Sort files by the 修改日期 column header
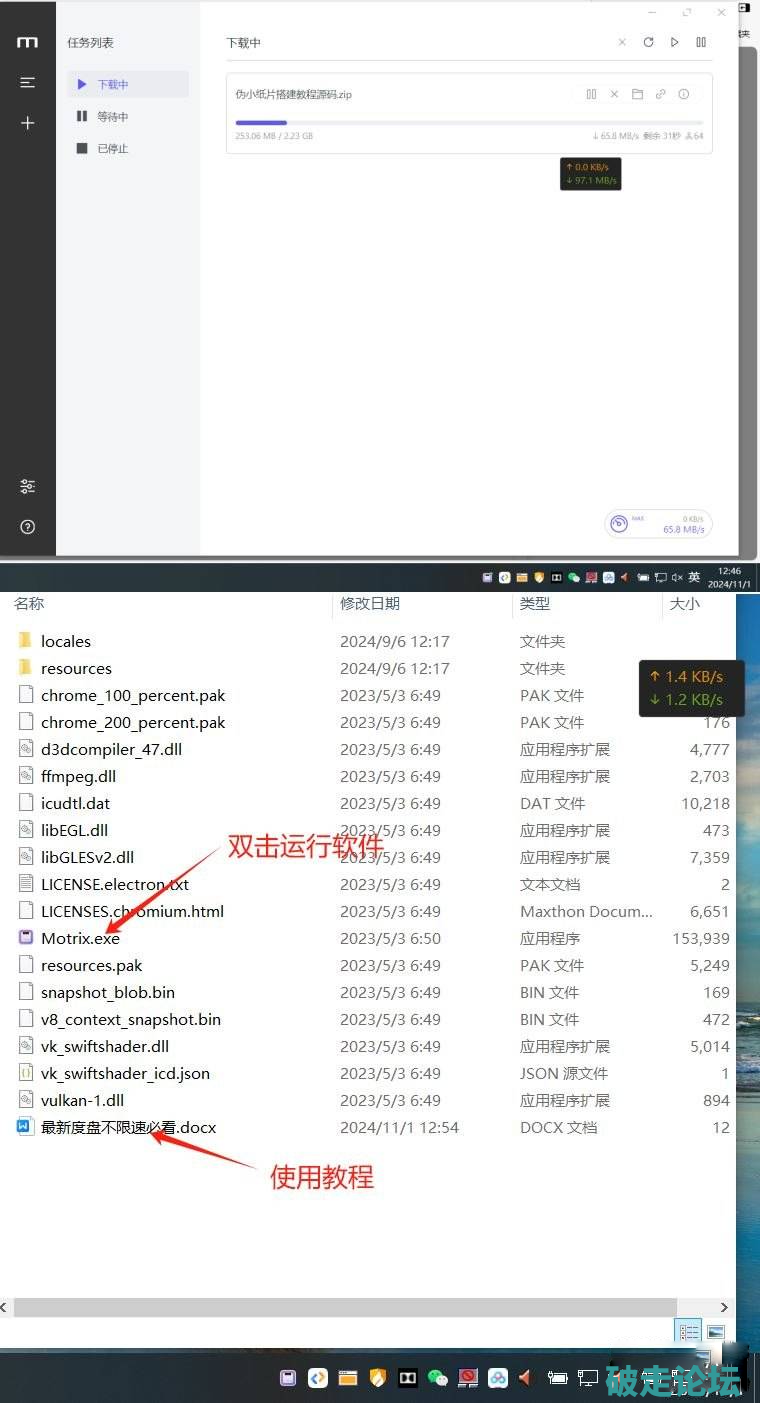Image resolution: width=760 pixels, height=1403 pixels. pos(370,603)
